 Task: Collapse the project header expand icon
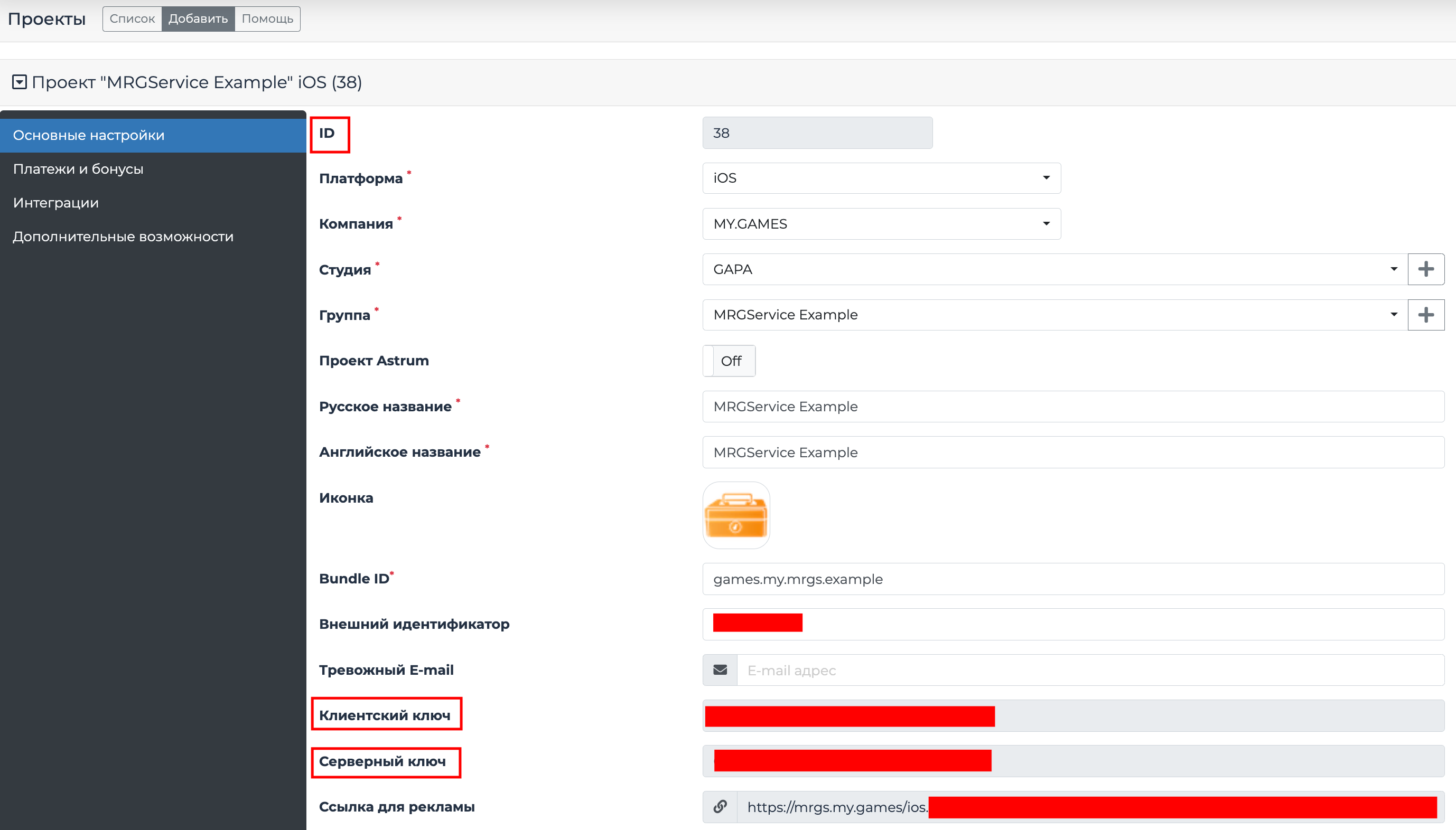pyautogui.click(x=20, y=82)
